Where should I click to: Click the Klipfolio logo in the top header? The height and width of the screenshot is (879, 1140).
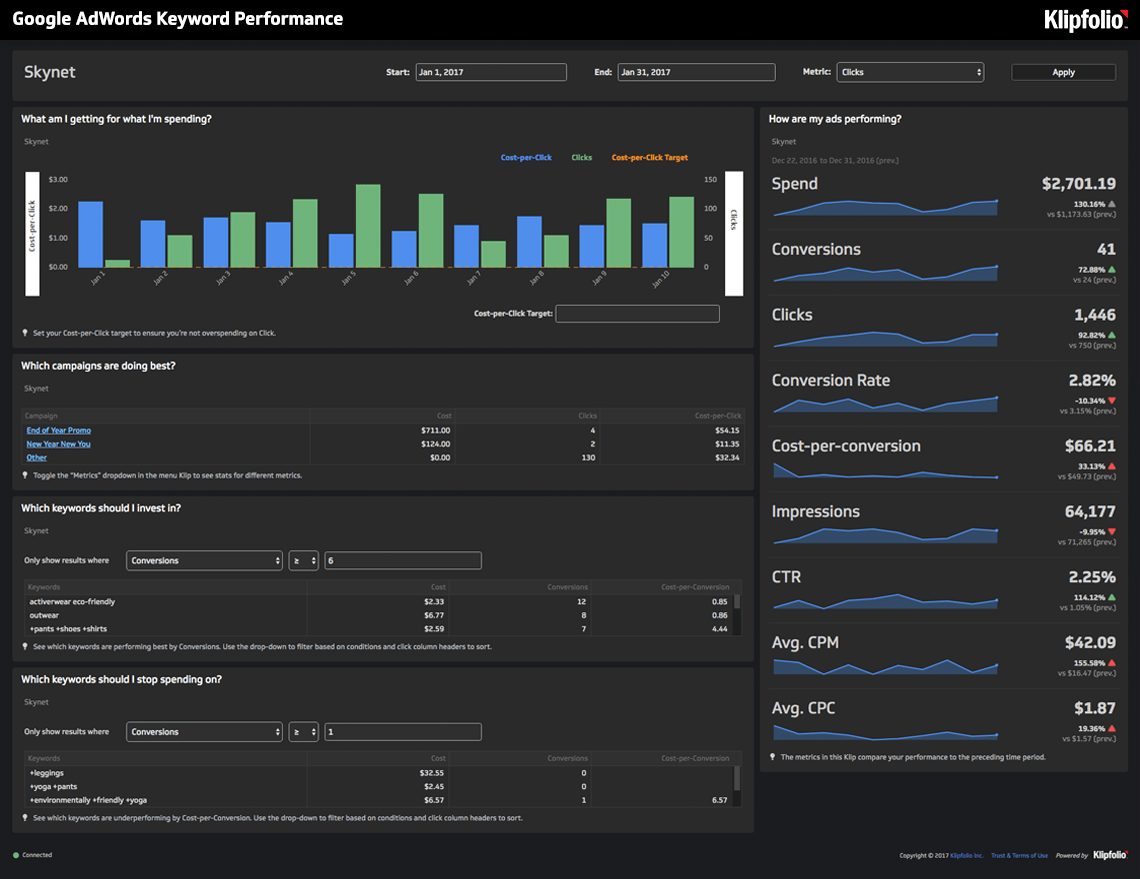[x=1085, y=18]
